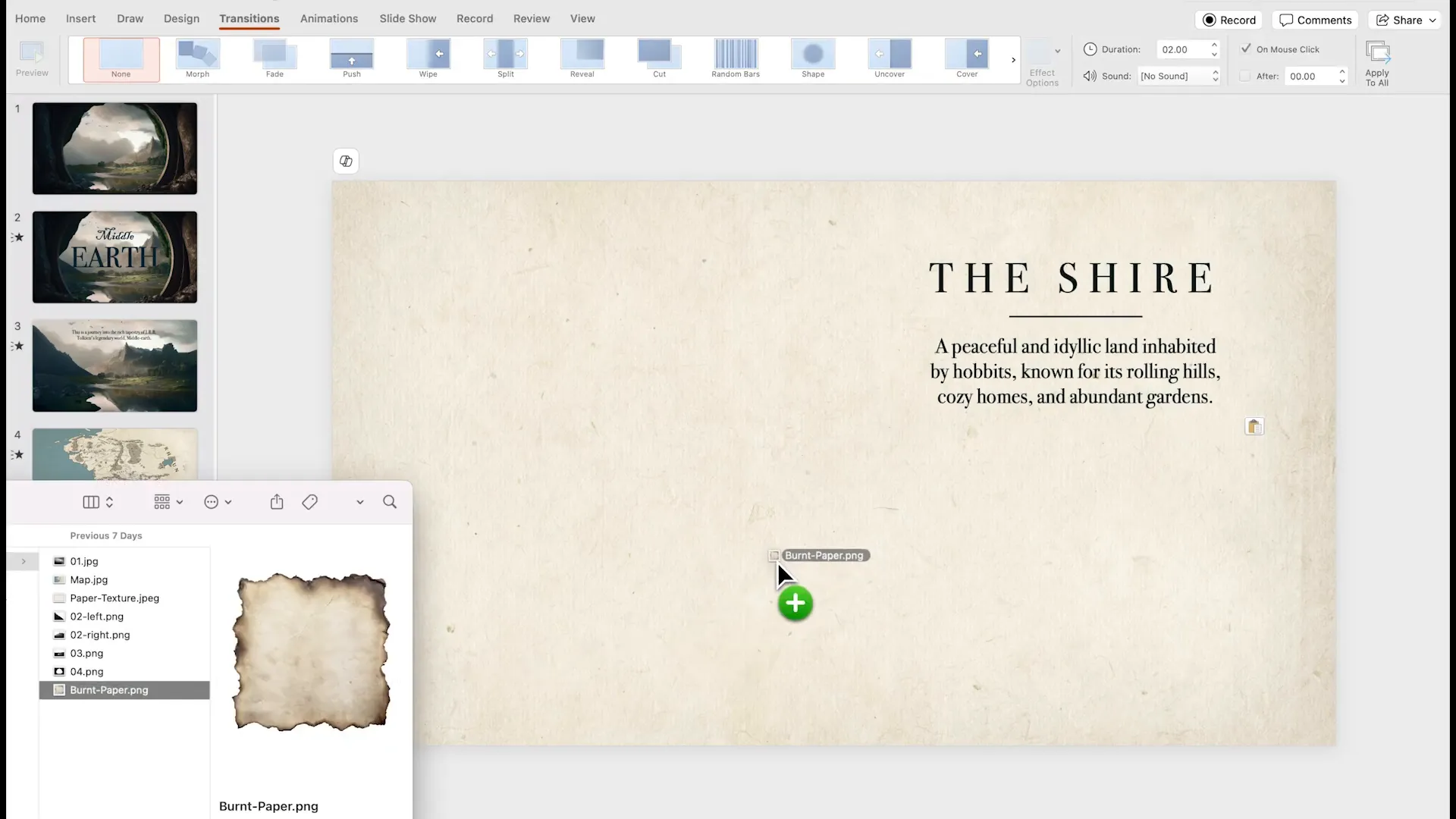Open Finder toolbar overflow chevron
The image size is (1456, 819).
[360, 502]
